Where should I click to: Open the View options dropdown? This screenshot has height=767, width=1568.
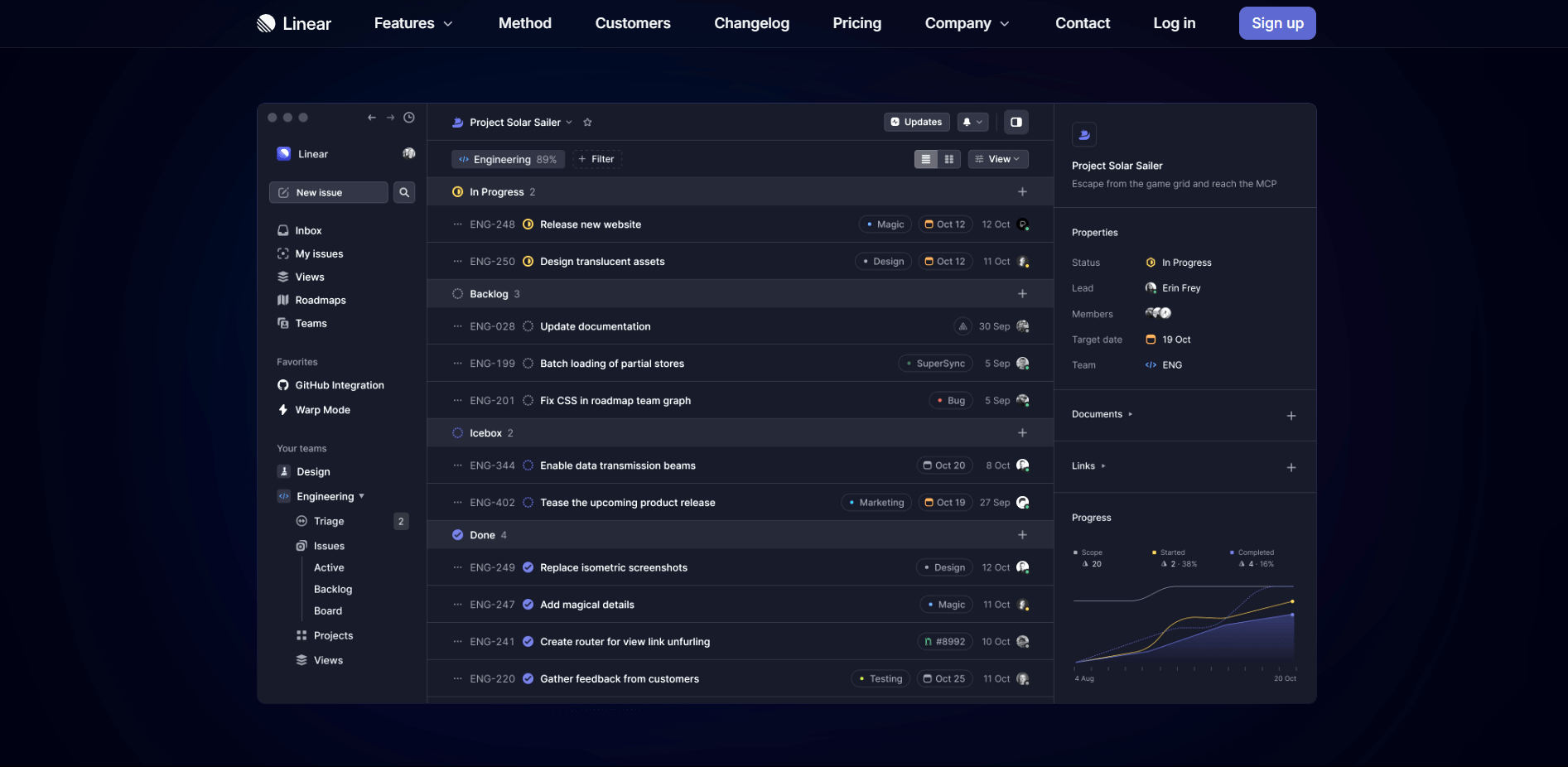pyautogui.click(x=998, y=159)
